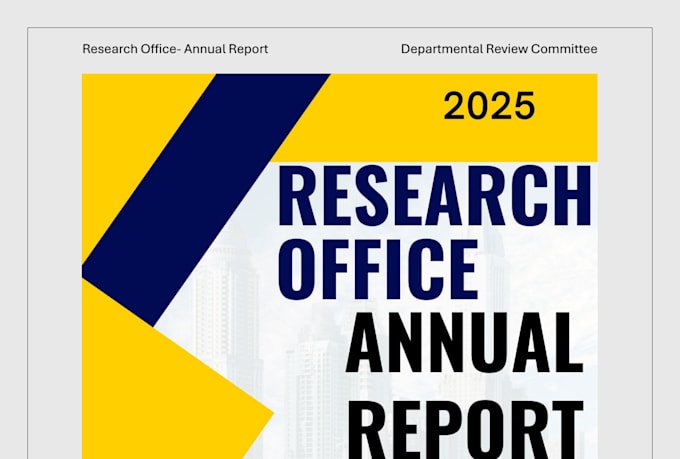Click the 'OFFICE' title word
Viewport: 680px width, 459px height.
click(378, 269)
